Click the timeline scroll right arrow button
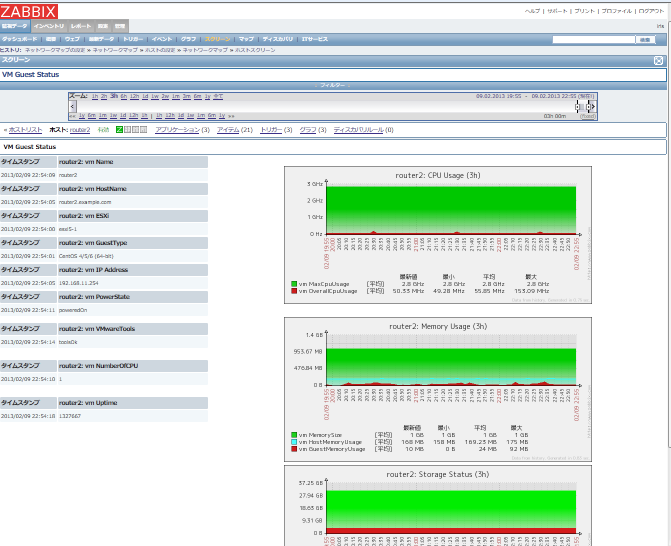This screenshot has height=546, width=671. click(x=593, y=107)
